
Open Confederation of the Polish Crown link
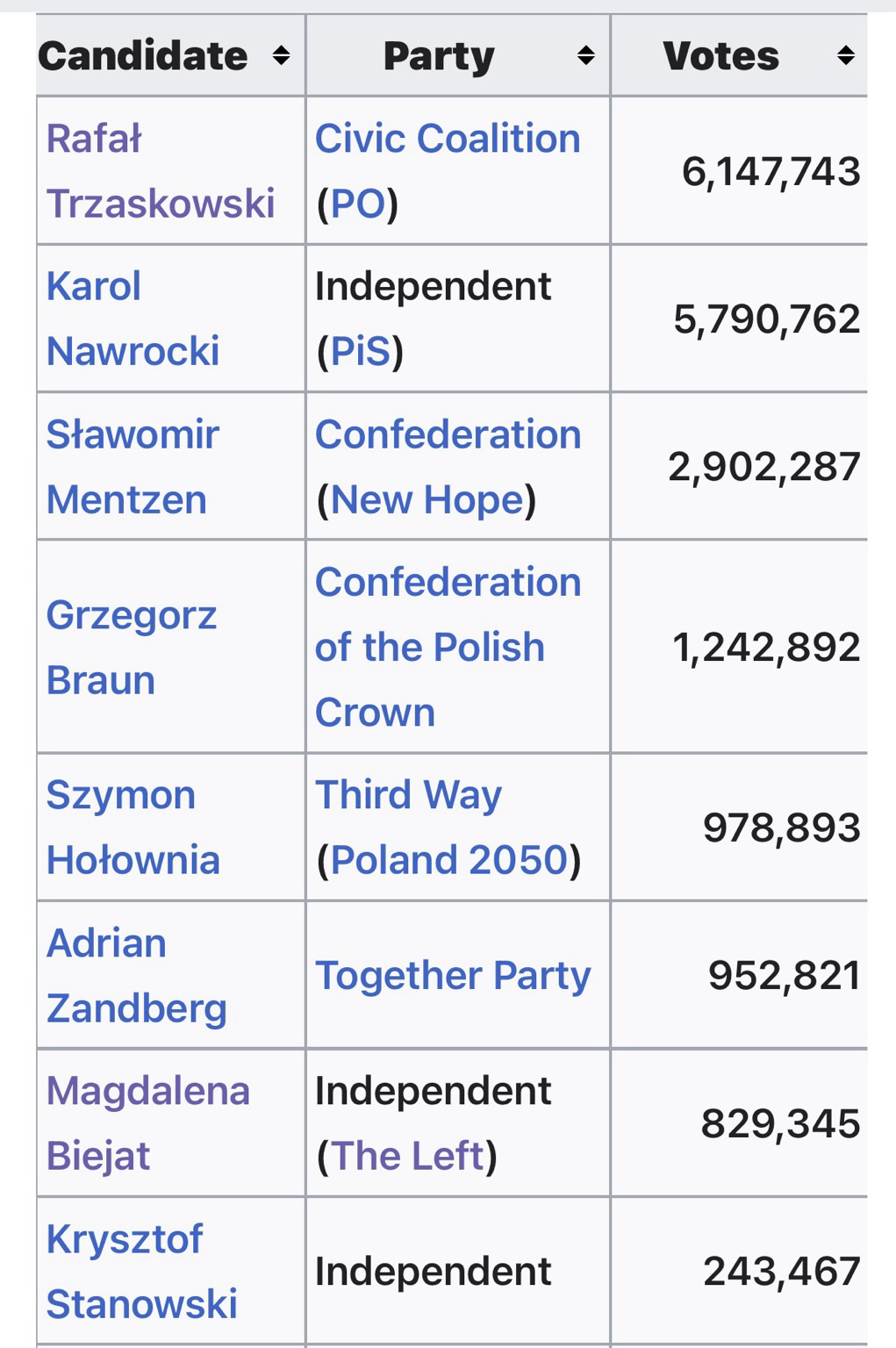(x=448, y=647)
